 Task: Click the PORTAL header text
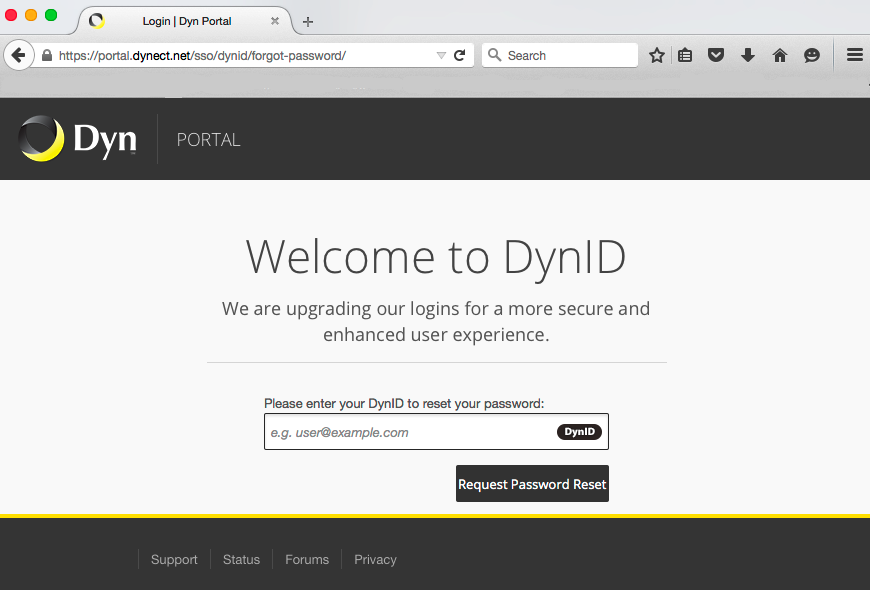pos(209,140)
